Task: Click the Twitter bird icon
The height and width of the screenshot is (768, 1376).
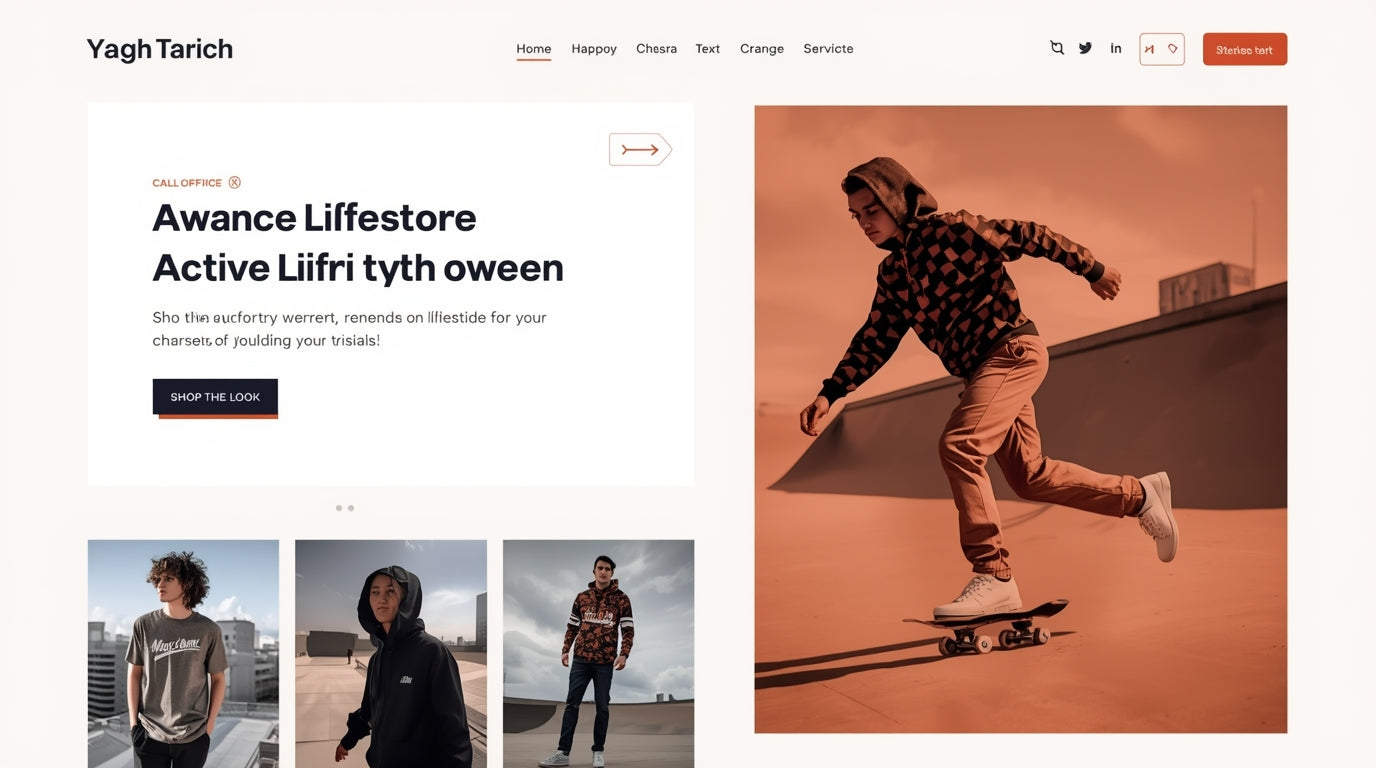Action: (x=1085, y=48)
